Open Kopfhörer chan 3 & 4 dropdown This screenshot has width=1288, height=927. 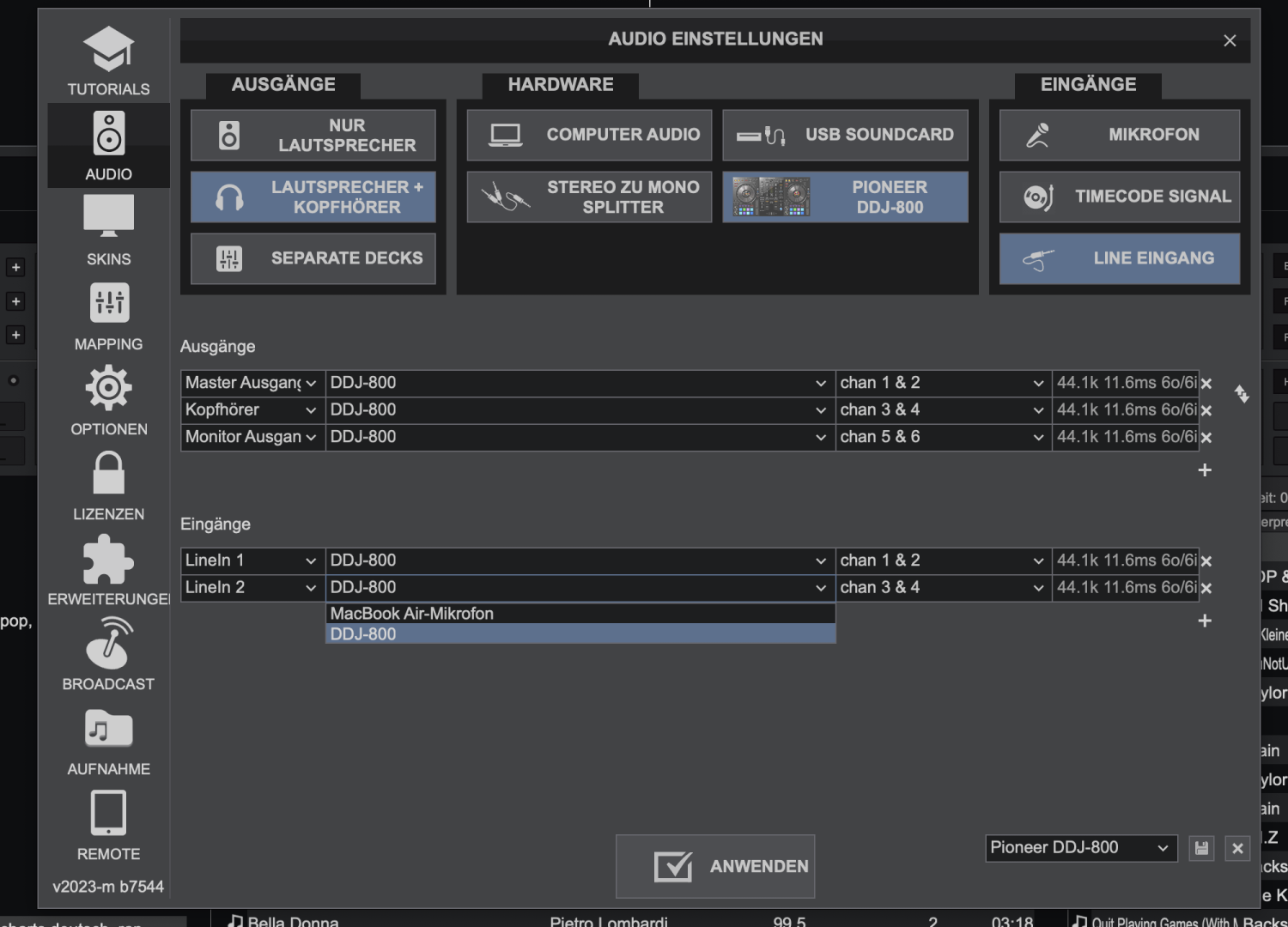(944, 410)
